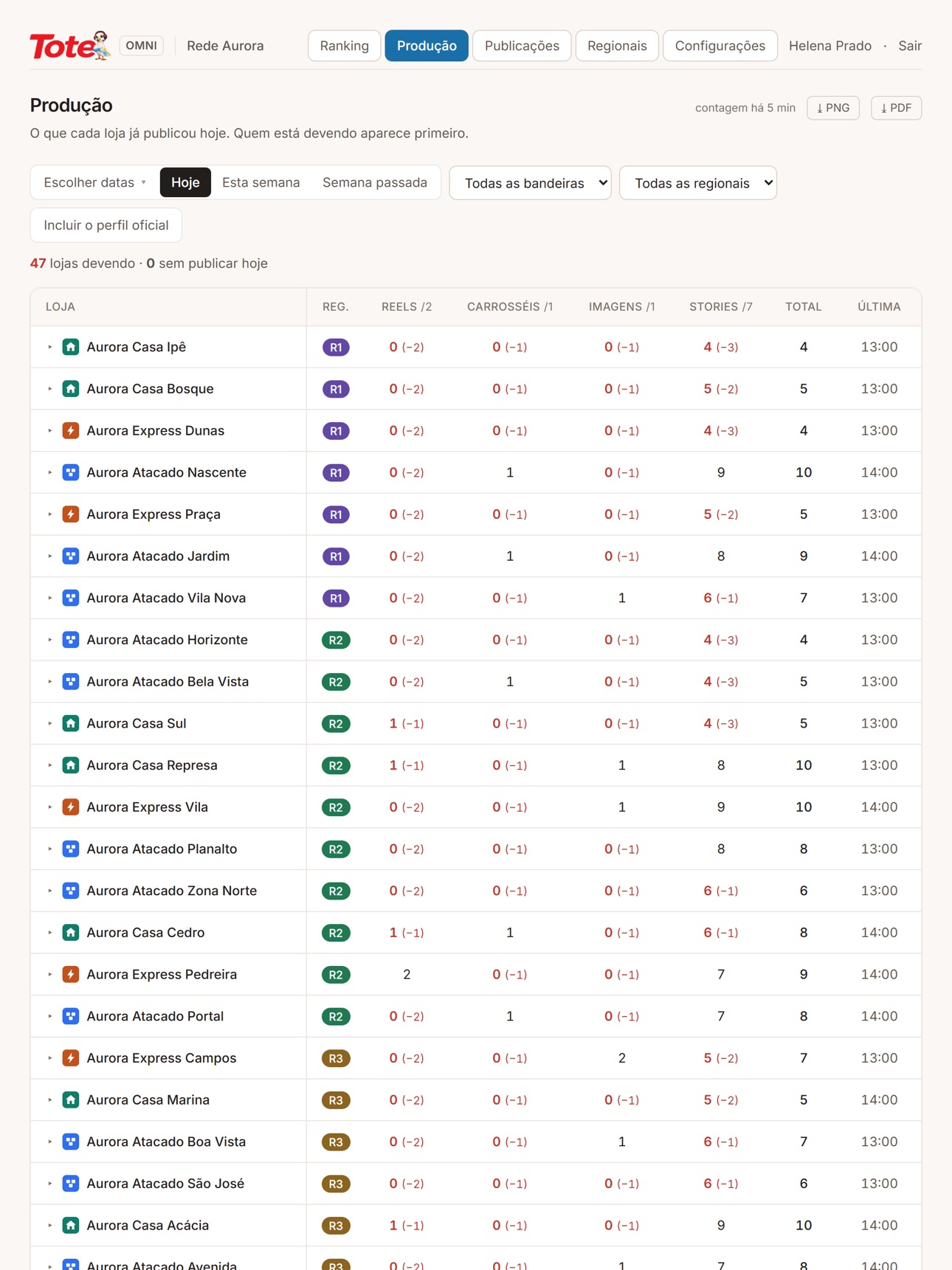Viewport: 952px width, 1270px height.
Task: Click the house icon beside Aurora Casa Ipê
Action: coord(71,347)
